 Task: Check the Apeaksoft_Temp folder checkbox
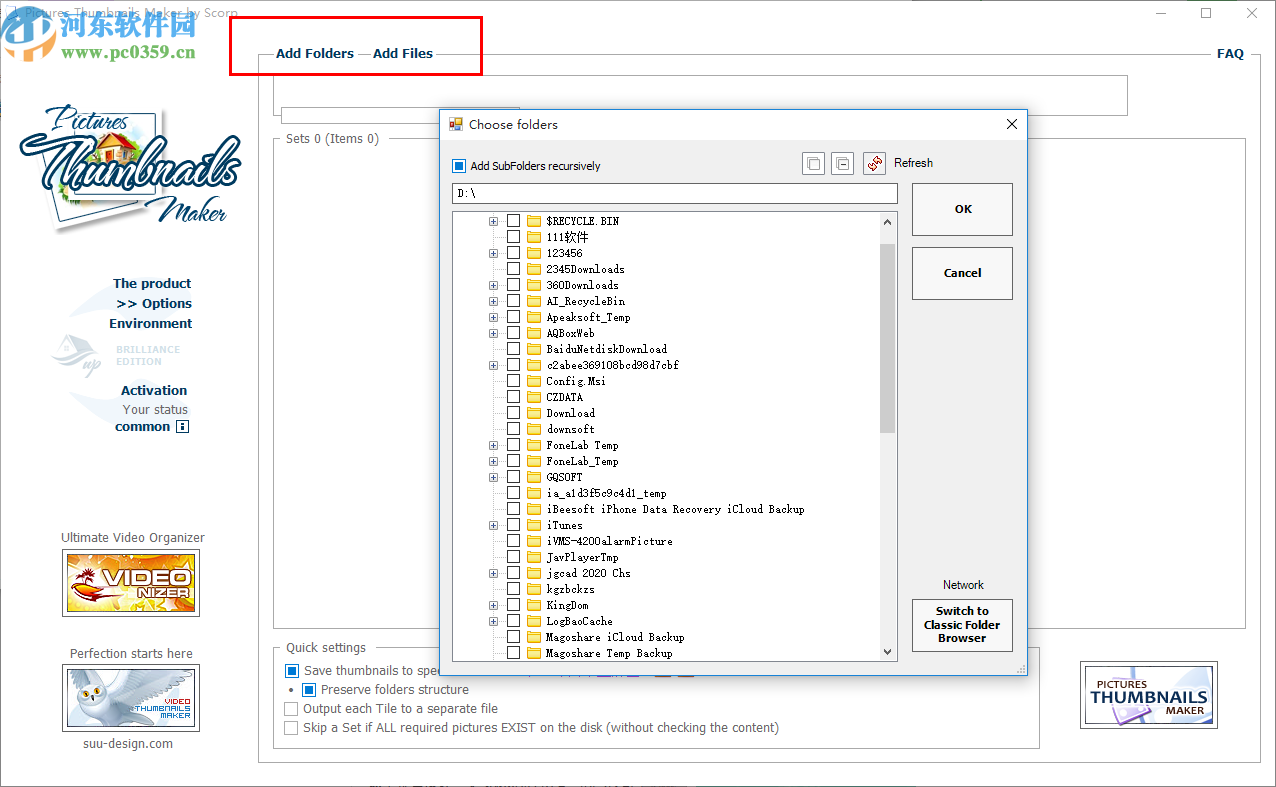513,317
